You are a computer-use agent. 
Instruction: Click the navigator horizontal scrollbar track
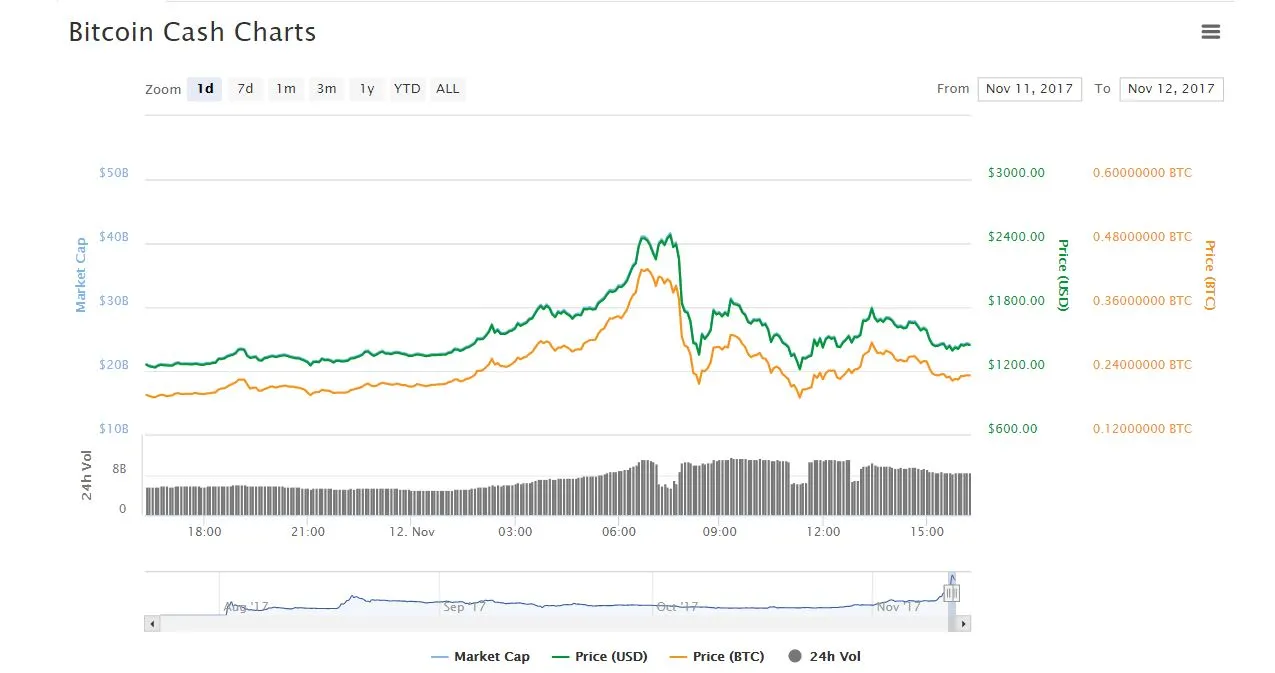[x=553, y=623]
